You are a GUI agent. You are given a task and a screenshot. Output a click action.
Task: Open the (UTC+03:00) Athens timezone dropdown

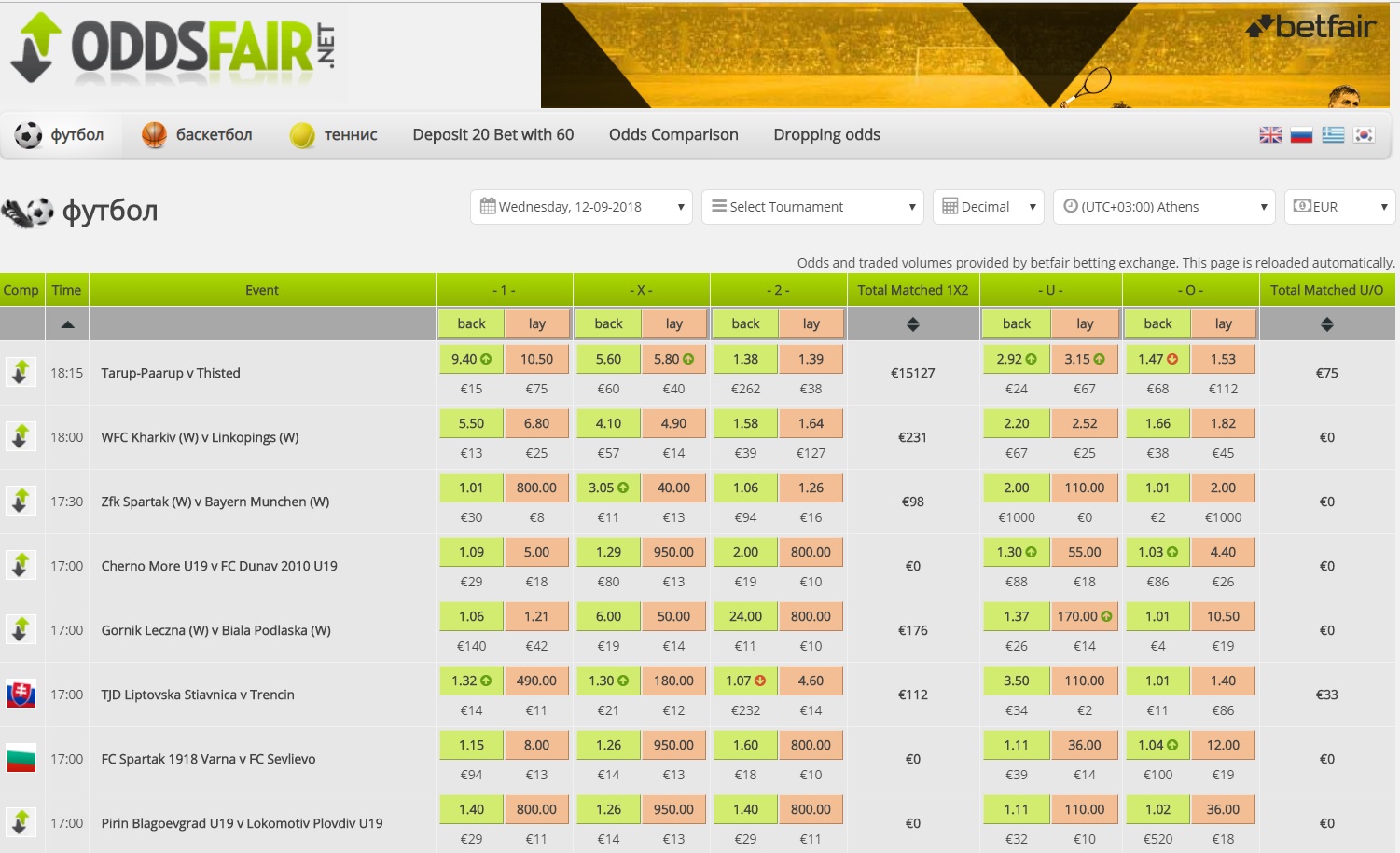click(x=1165, y=207)
